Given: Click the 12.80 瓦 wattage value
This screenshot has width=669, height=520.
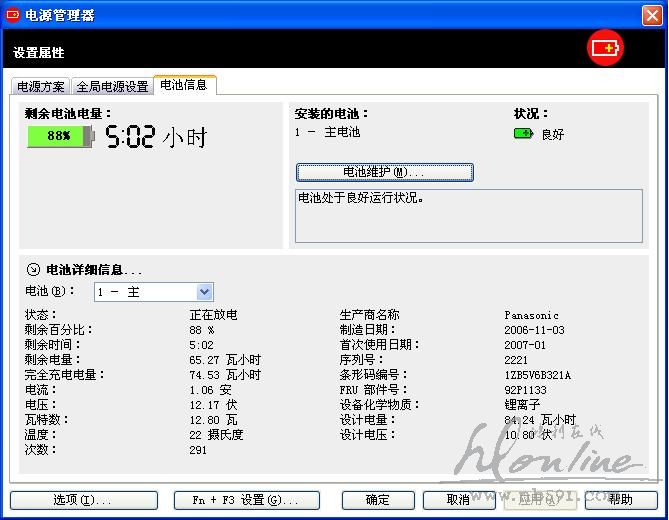Looking at the screenshot, I should pyautogui.click(x=213, y=420).
